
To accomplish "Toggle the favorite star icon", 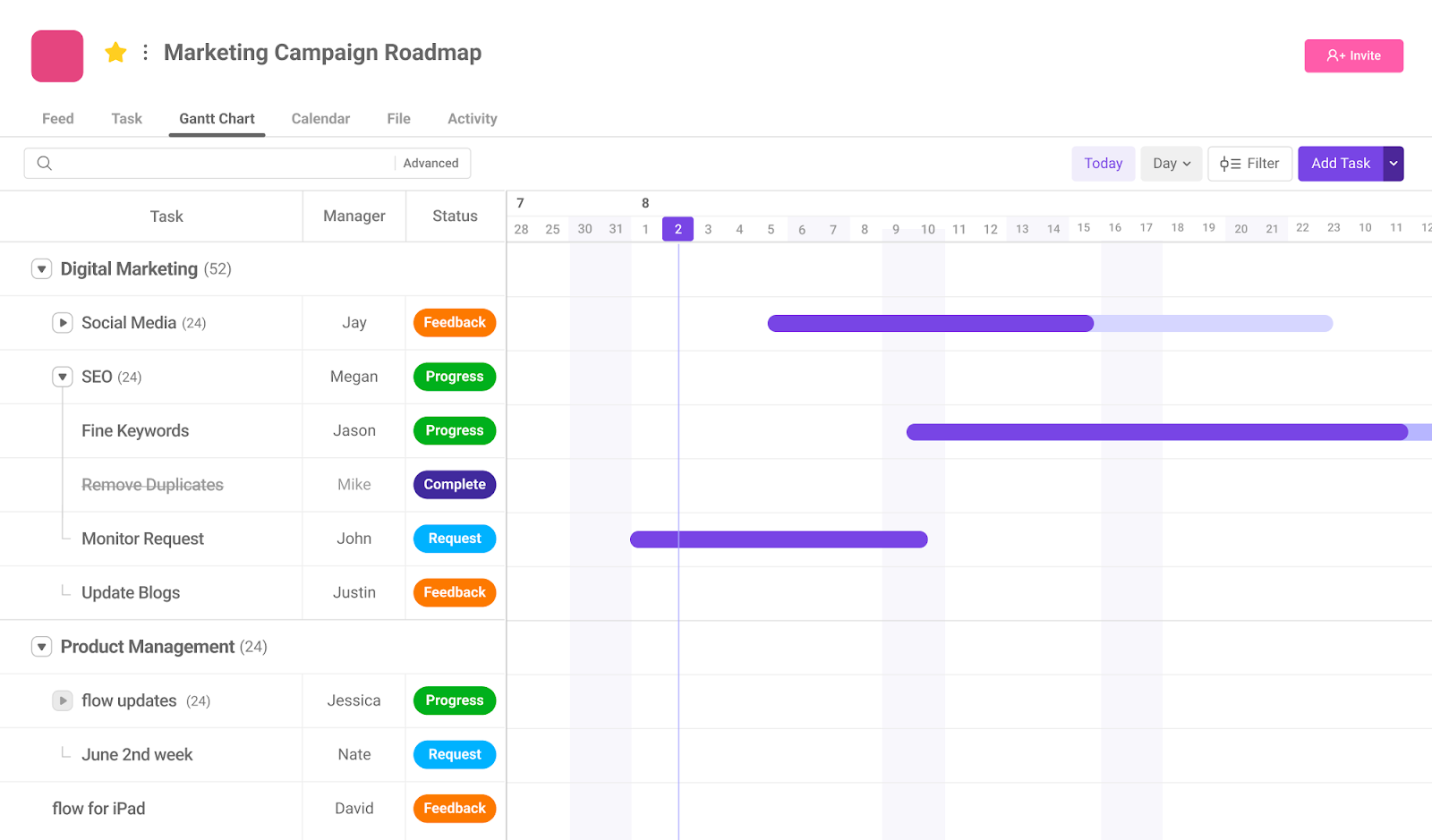I will click(x=115, y=53).
